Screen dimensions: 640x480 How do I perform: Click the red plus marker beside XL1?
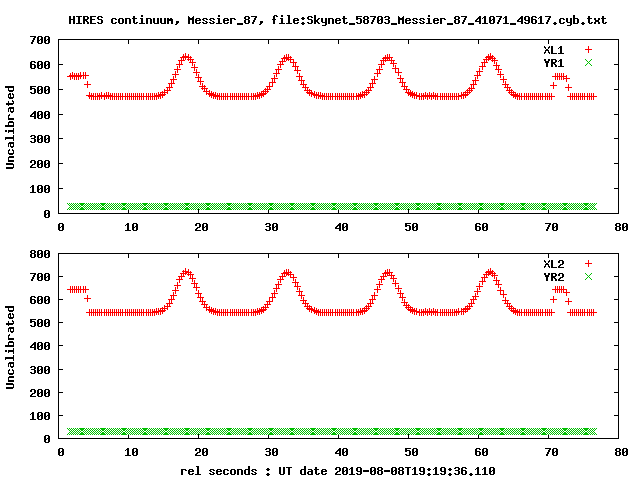point(588,50)
